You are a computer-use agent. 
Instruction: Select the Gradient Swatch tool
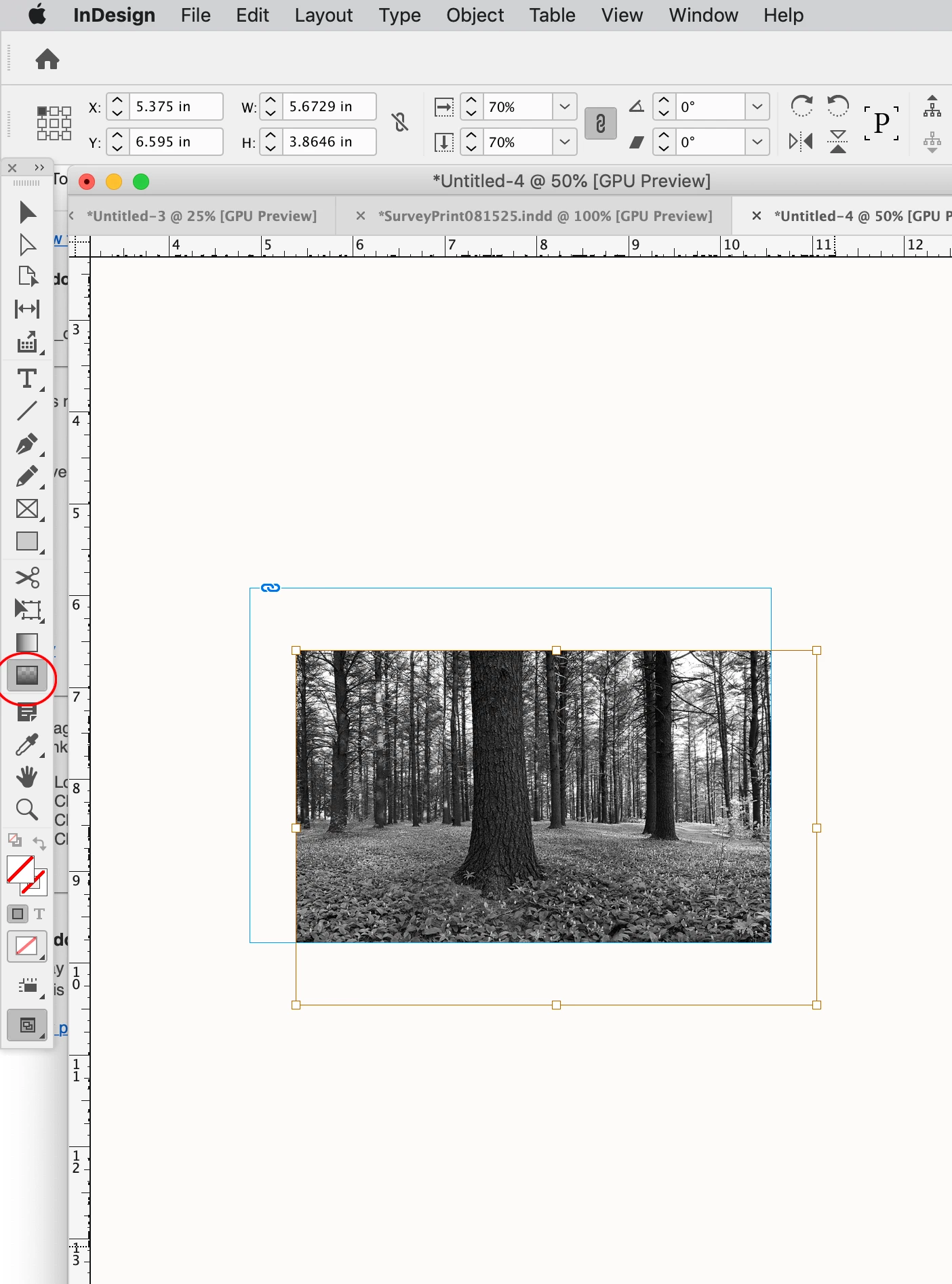[27, 643]
